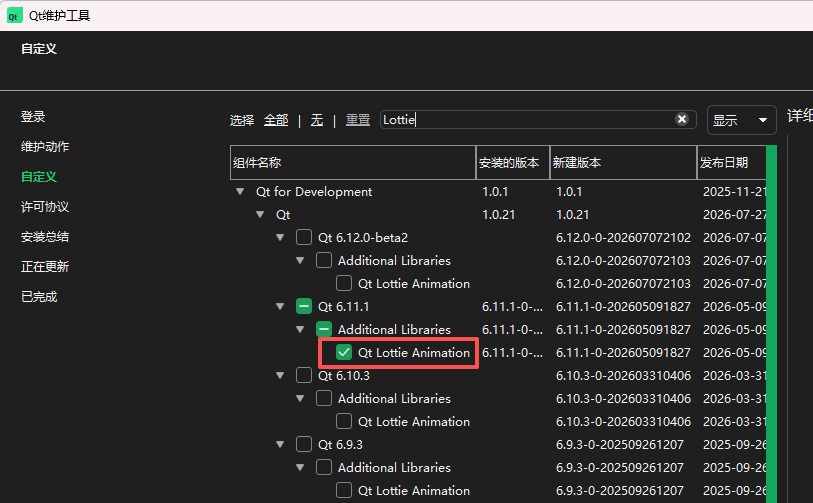
Task: Collapse Additional Libraries arrow under Qt 6.12.0-beta2
Action: coord(300,260)
